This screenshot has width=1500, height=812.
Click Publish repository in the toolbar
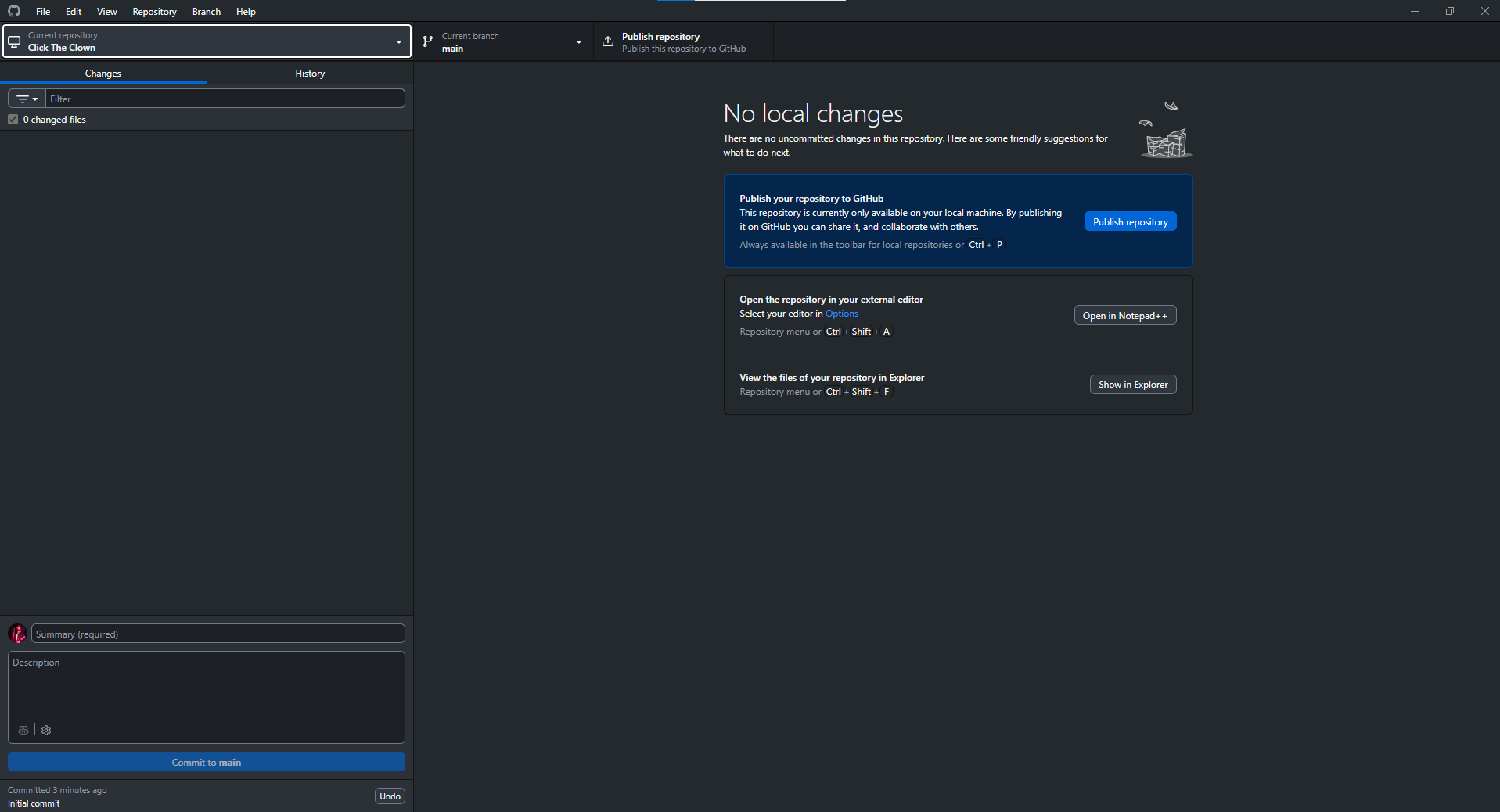point(683,41)
